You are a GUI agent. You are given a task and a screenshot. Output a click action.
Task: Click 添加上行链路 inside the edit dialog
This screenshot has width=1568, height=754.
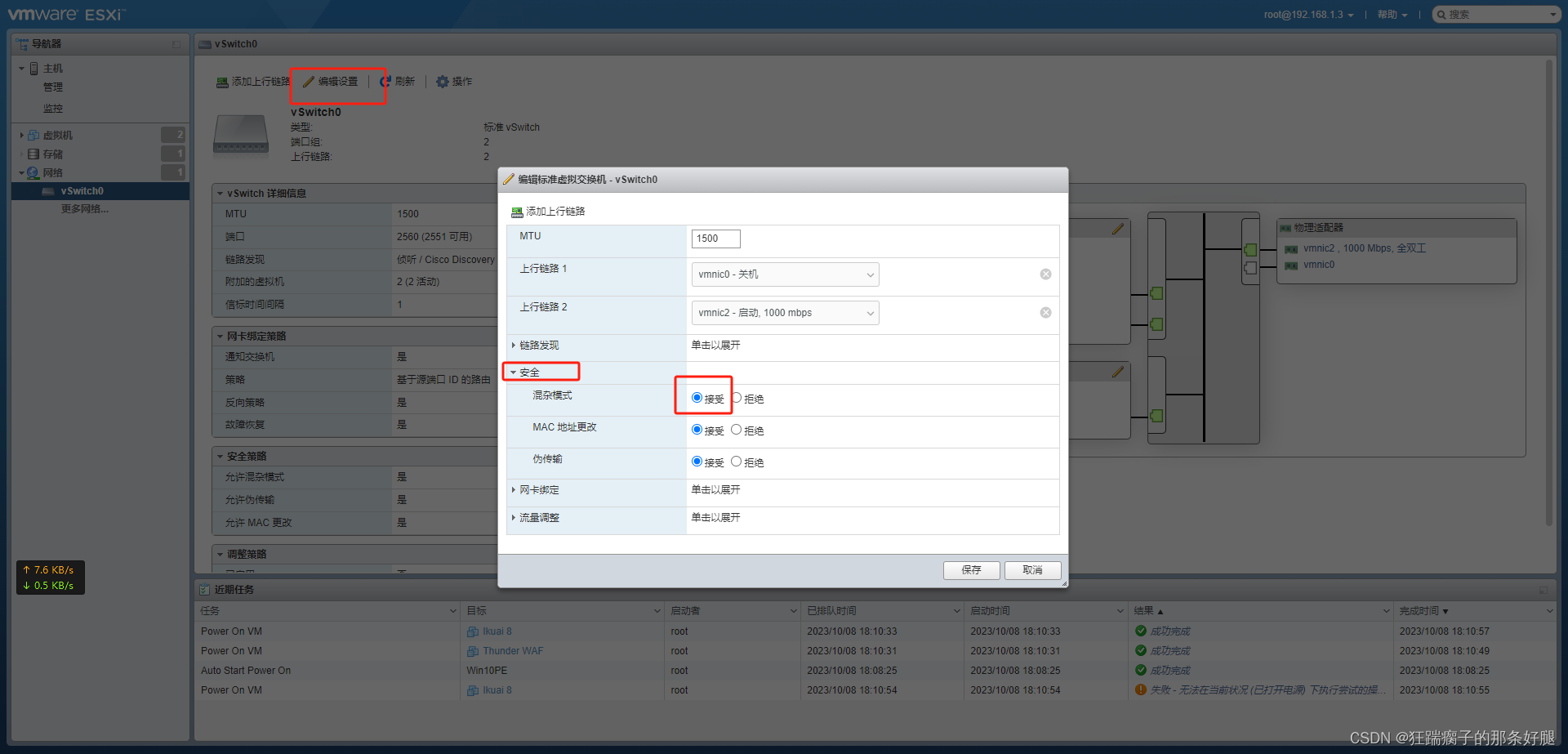[x=548, y=212]
